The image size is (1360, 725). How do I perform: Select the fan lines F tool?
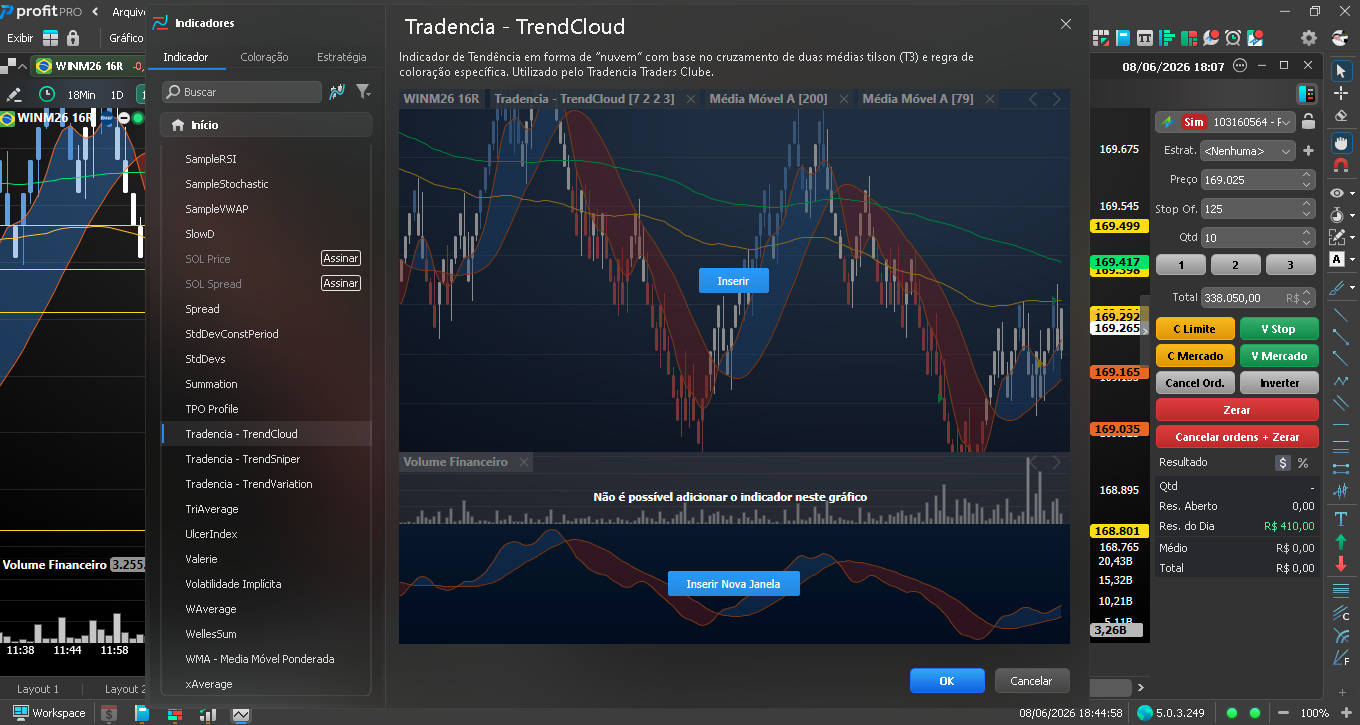point(1341,659)
